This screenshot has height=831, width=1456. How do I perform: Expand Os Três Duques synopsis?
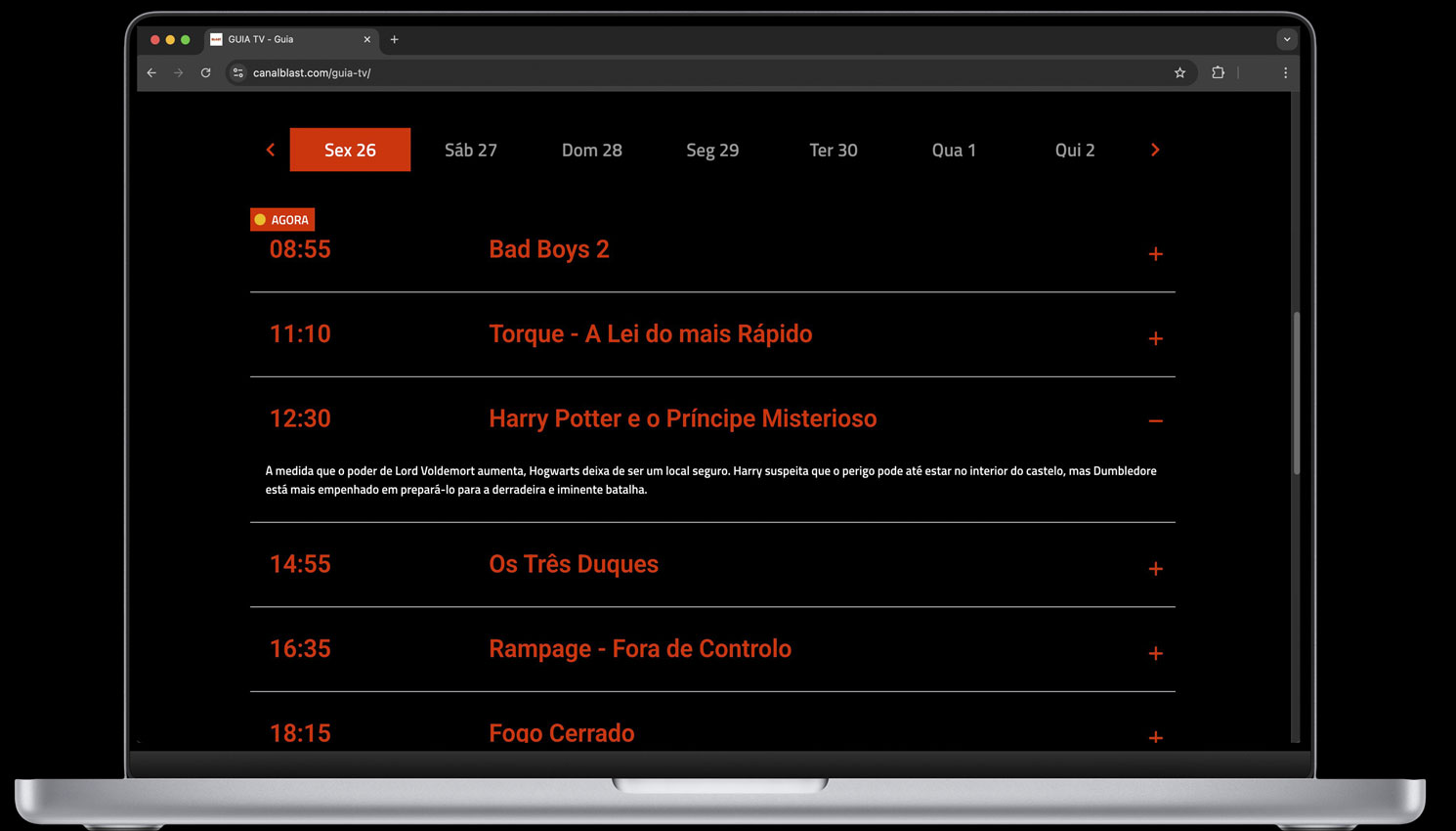[x=1155, y=569]
